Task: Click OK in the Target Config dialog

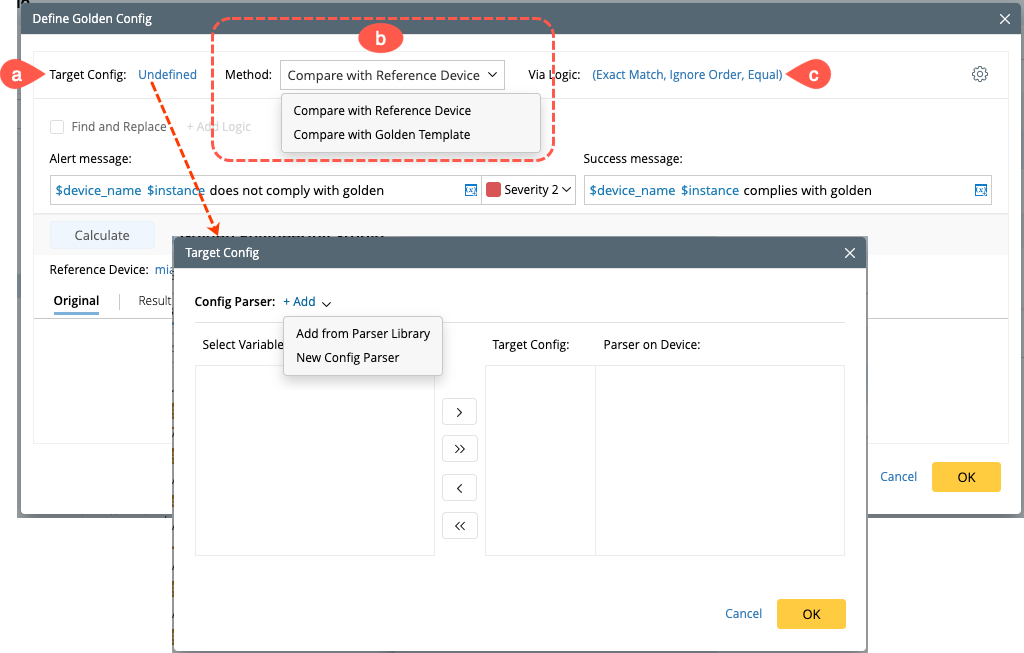Action: point(811,614)
